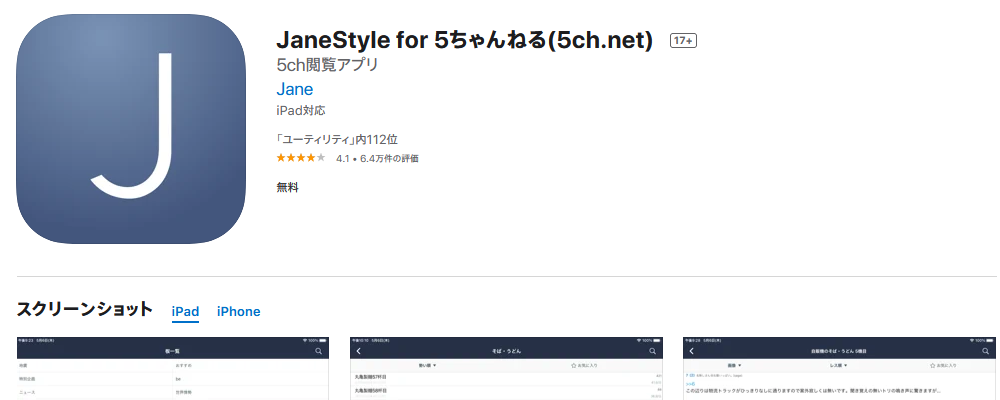Image resolution: width=1000 pixels, height=400 pixels.
Task: Click the JaneStyle app icon
Action: coord(131,129)
